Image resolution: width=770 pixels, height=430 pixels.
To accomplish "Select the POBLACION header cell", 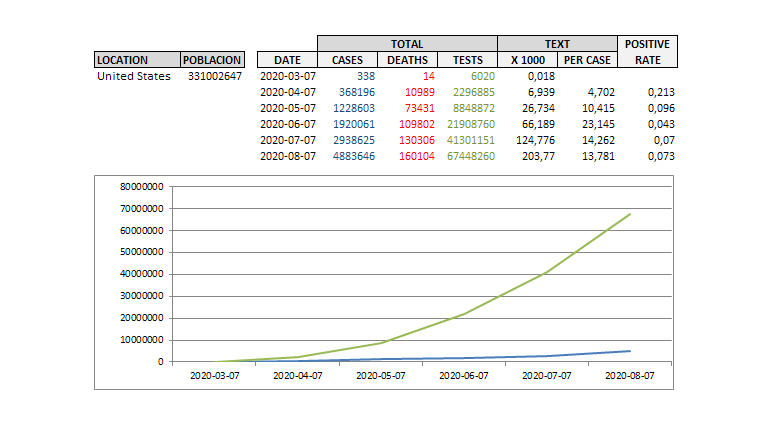I will [x=212, y=60].
